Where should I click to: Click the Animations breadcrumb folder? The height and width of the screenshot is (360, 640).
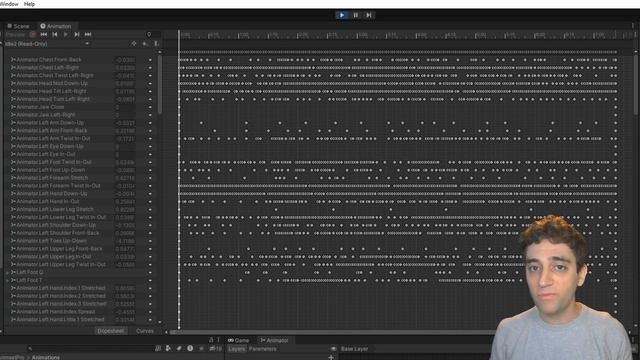tap(46, 357)
